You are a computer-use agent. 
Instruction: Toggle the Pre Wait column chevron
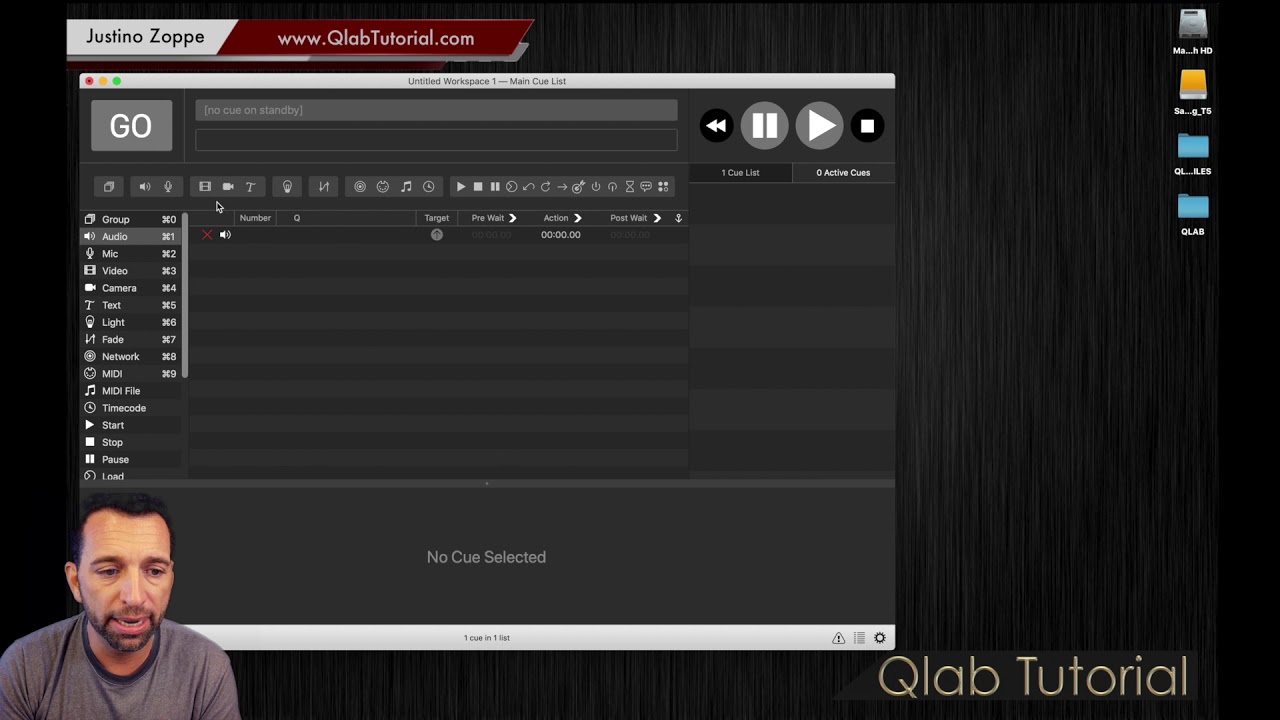[x=512, y=218]
